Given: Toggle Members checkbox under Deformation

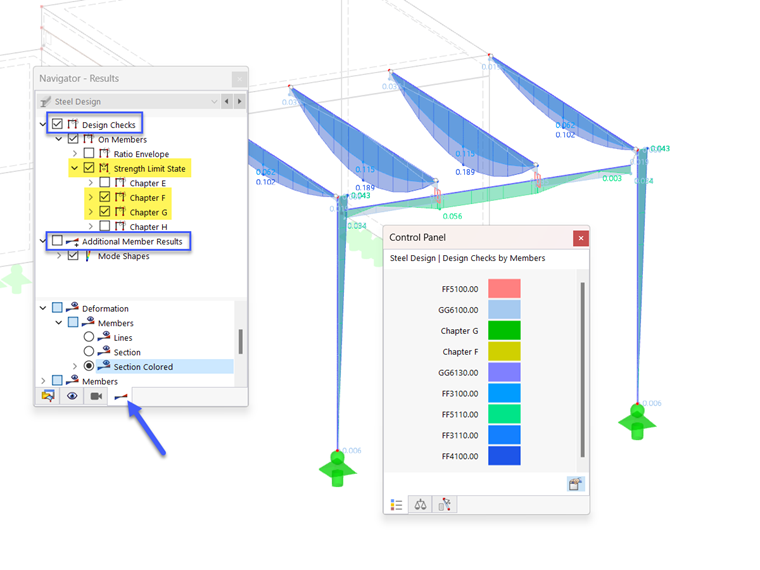Looking at the screenshot, I should click(x=73, y=322).
